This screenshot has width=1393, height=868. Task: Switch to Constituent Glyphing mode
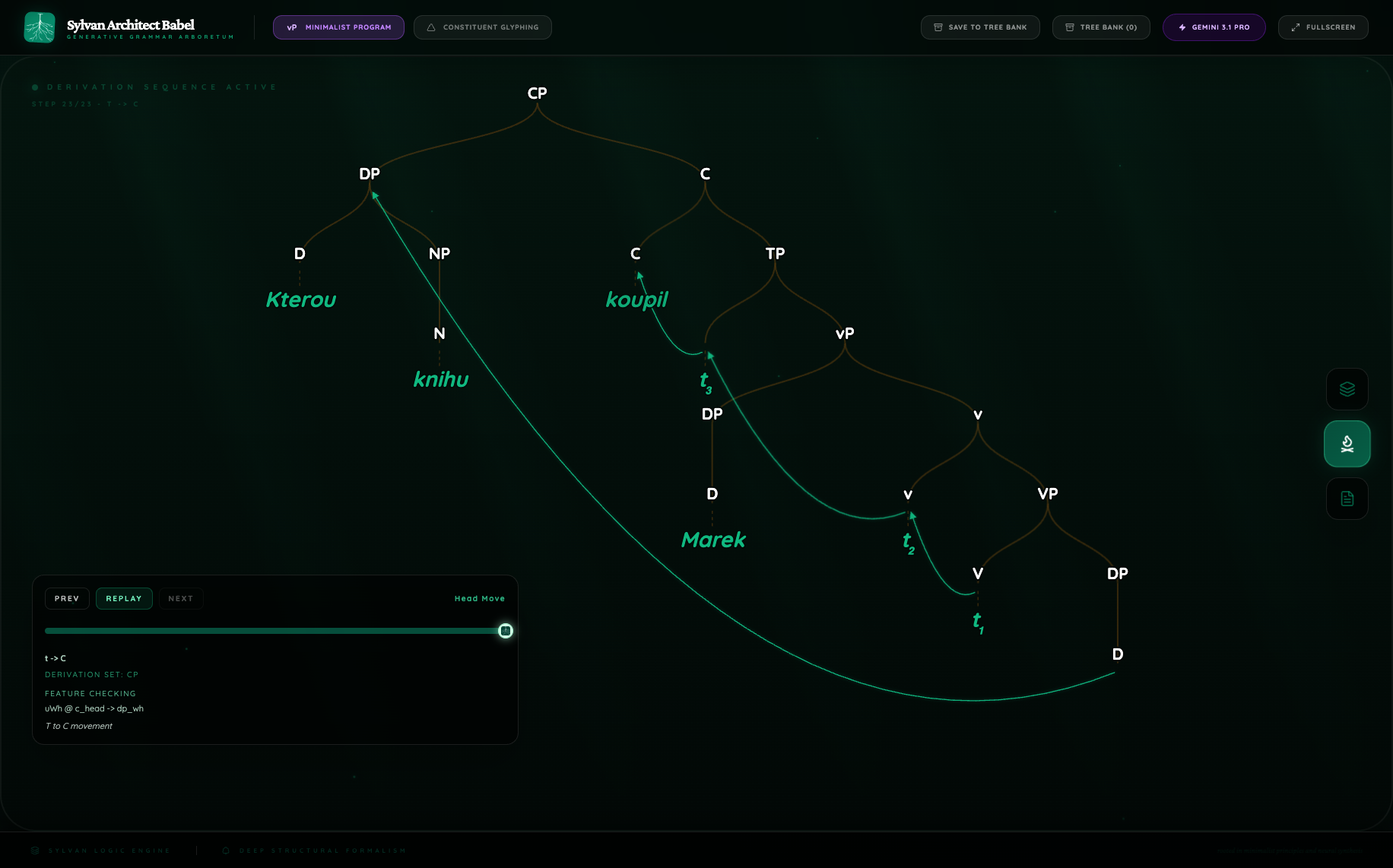tap(483, 27)
